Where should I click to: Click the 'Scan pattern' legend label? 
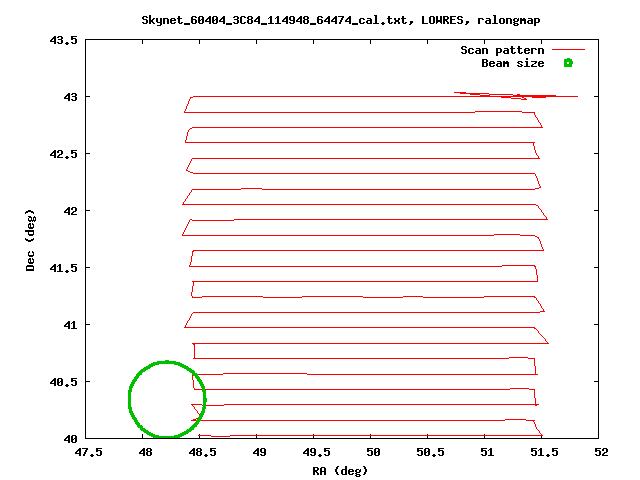coord(502,50)
